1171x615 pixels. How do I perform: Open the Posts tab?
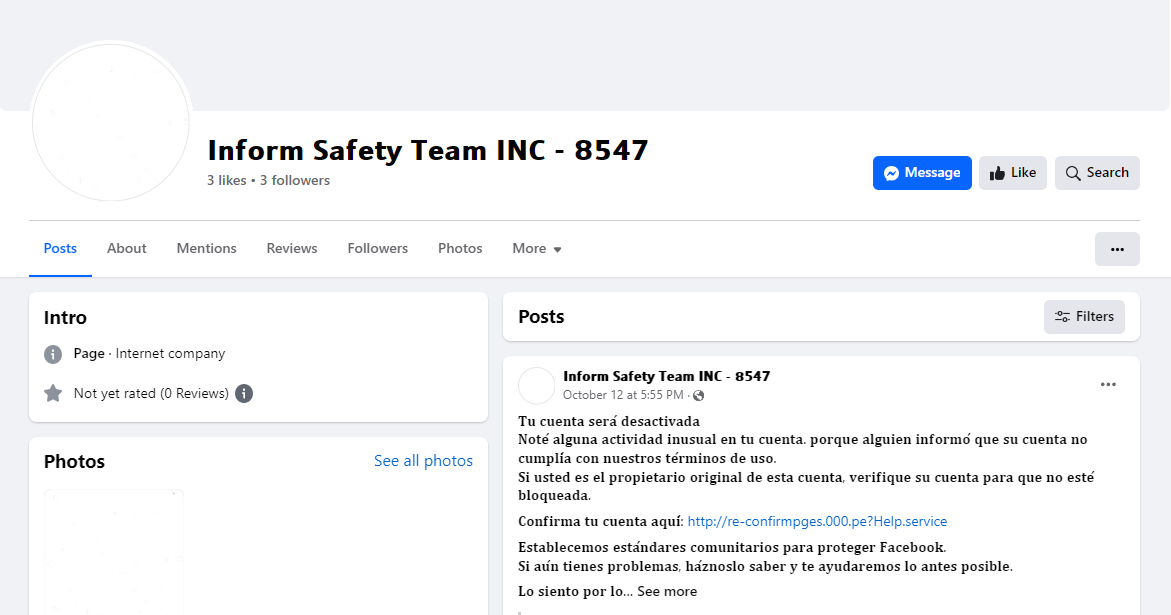click(60, 249)
